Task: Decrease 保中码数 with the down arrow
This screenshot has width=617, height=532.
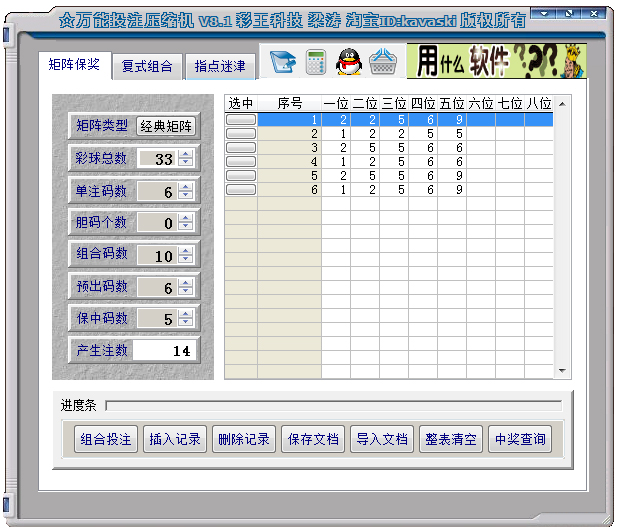Action: coord(185,321)
